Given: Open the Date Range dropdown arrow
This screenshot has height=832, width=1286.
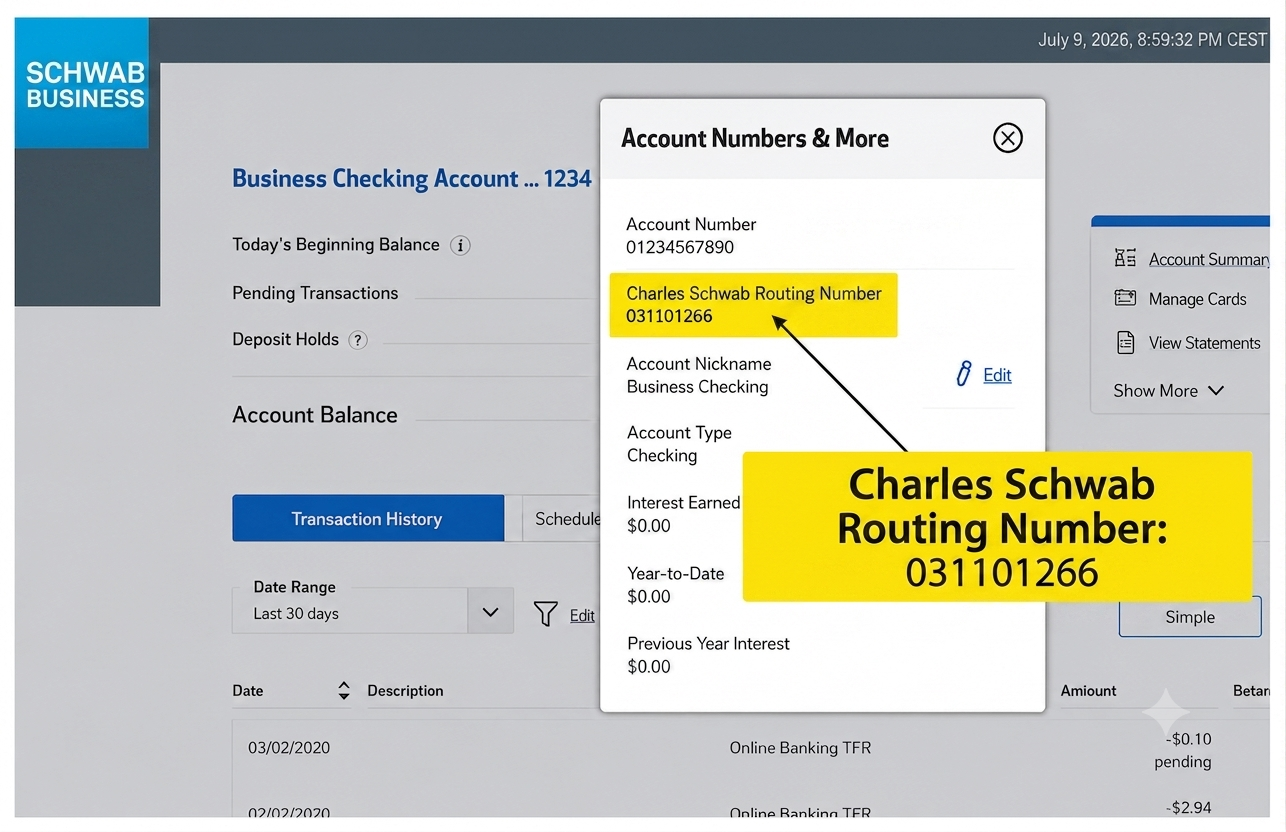Looking at the screenshot, I should click(490, 611).
